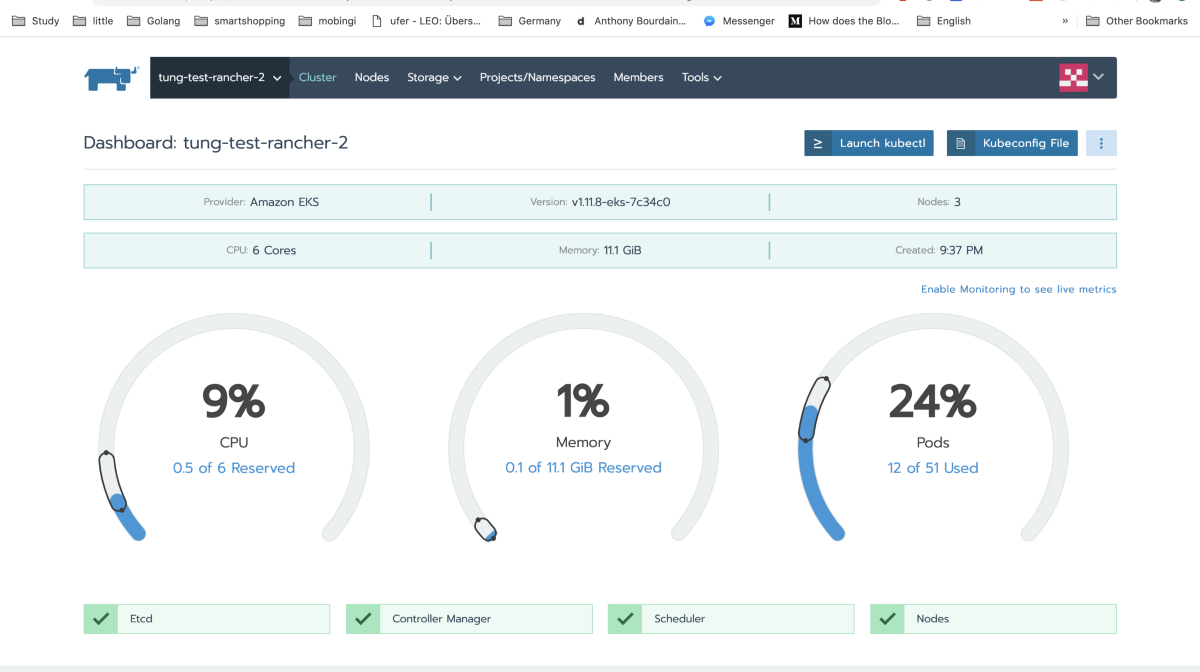Open Projects/Namespaces page
This screenshot has width=1200, height=672.
pyautogui.click(x=537, y=77)
